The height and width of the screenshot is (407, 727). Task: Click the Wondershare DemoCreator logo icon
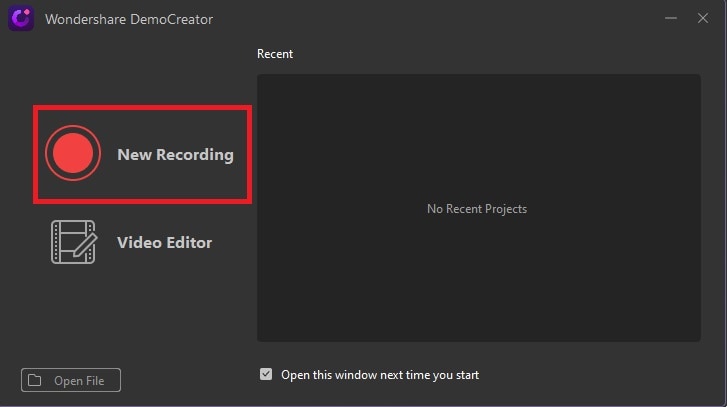(x=21, y=19)
